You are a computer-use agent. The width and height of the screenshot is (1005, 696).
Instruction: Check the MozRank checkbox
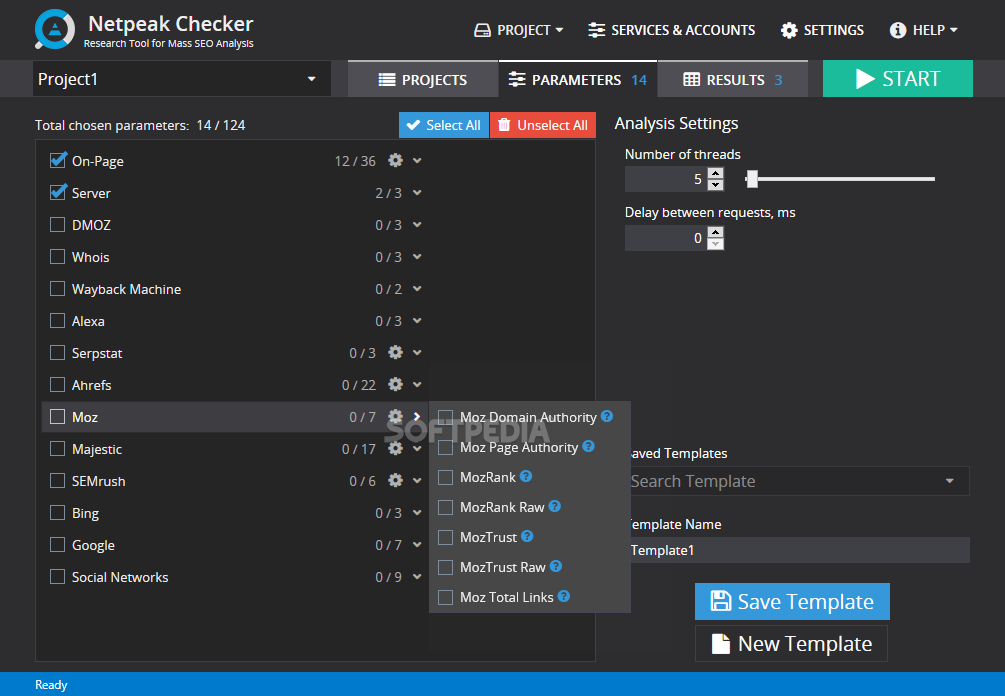(445, 477)
